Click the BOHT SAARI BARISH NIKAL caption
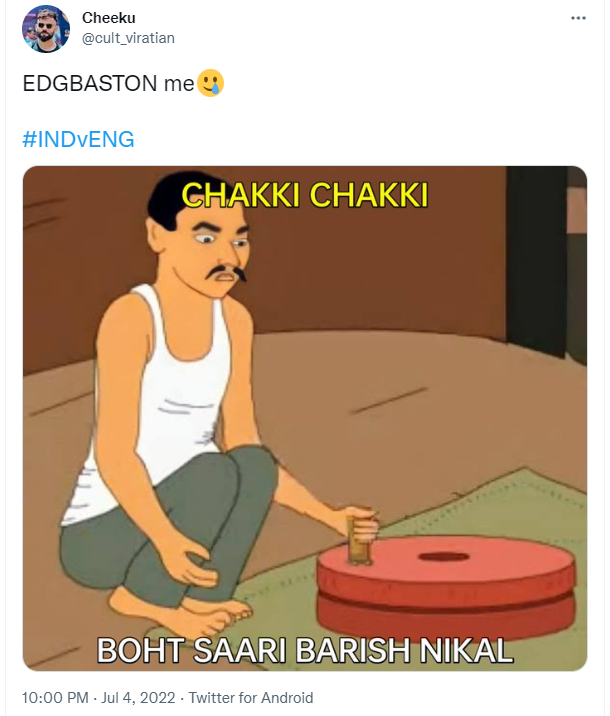Screen dimensions: 610x716 click(x=305, y=650)
